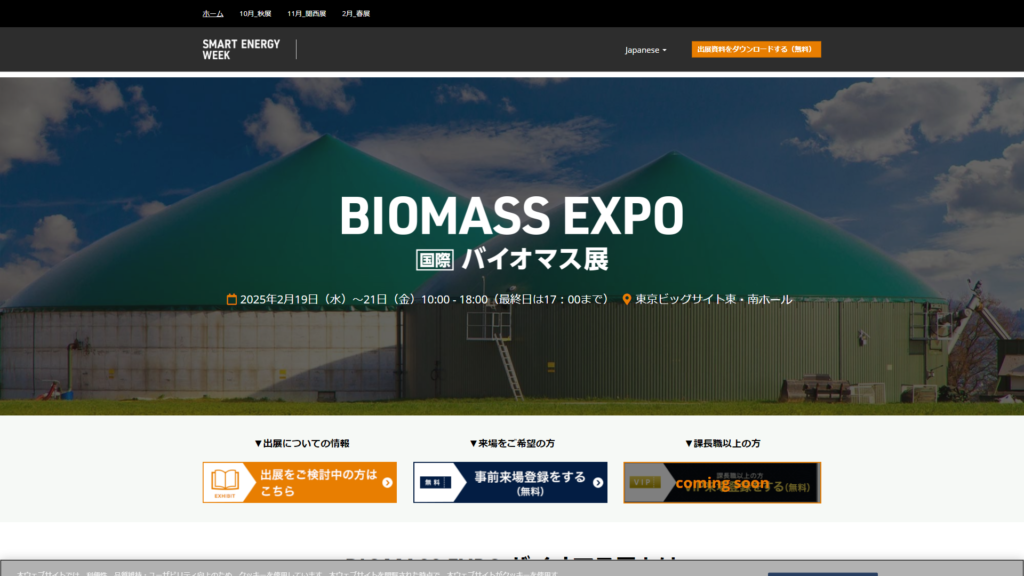This screenshot has height=576, width=1024.
Task: Click the 無料 ticket icon on the blue banner
Action: (x=435, y=483)
